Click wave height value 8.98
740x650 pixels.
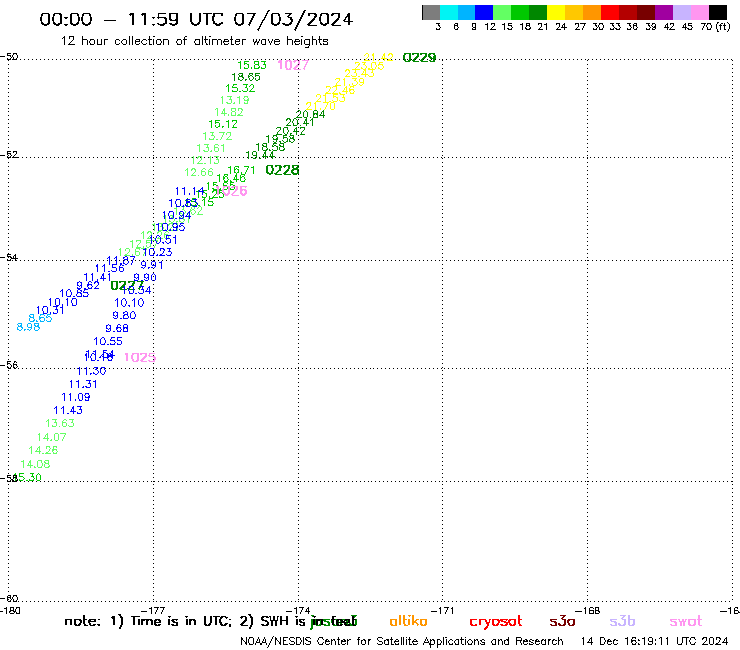click(28, 327)
